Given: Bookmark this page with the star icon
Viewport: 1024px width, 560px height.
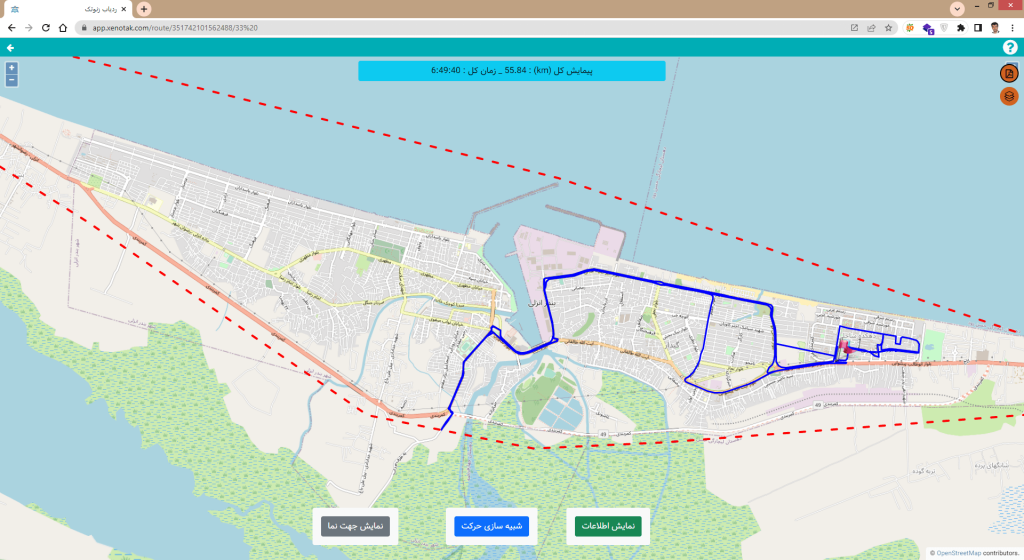Looking at the screenshot, I should pos(888,28).
